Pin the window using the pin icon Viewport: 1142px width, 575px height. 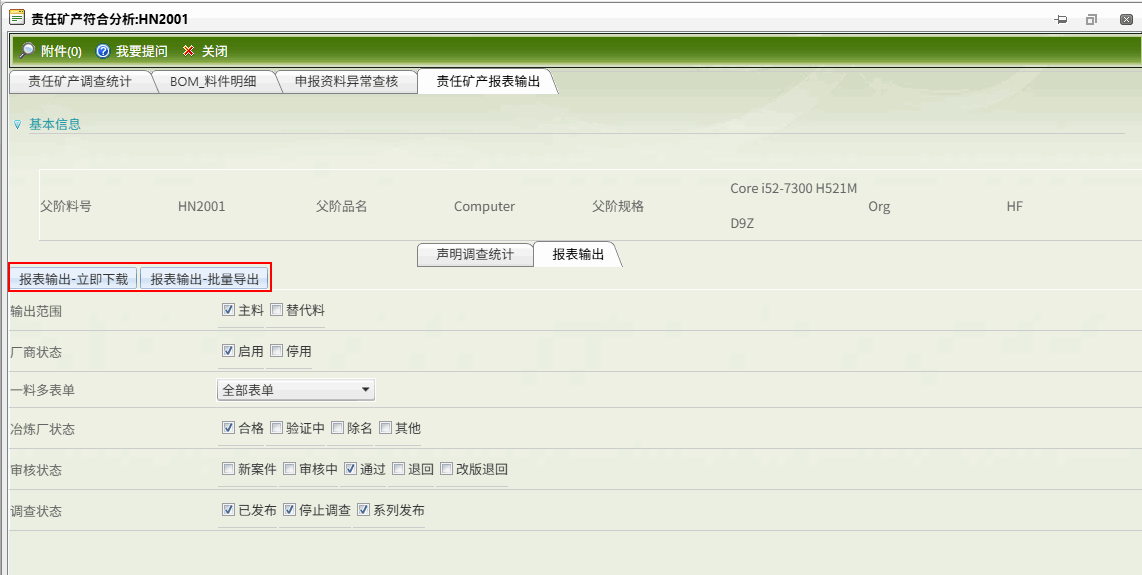coord(1061,19)
